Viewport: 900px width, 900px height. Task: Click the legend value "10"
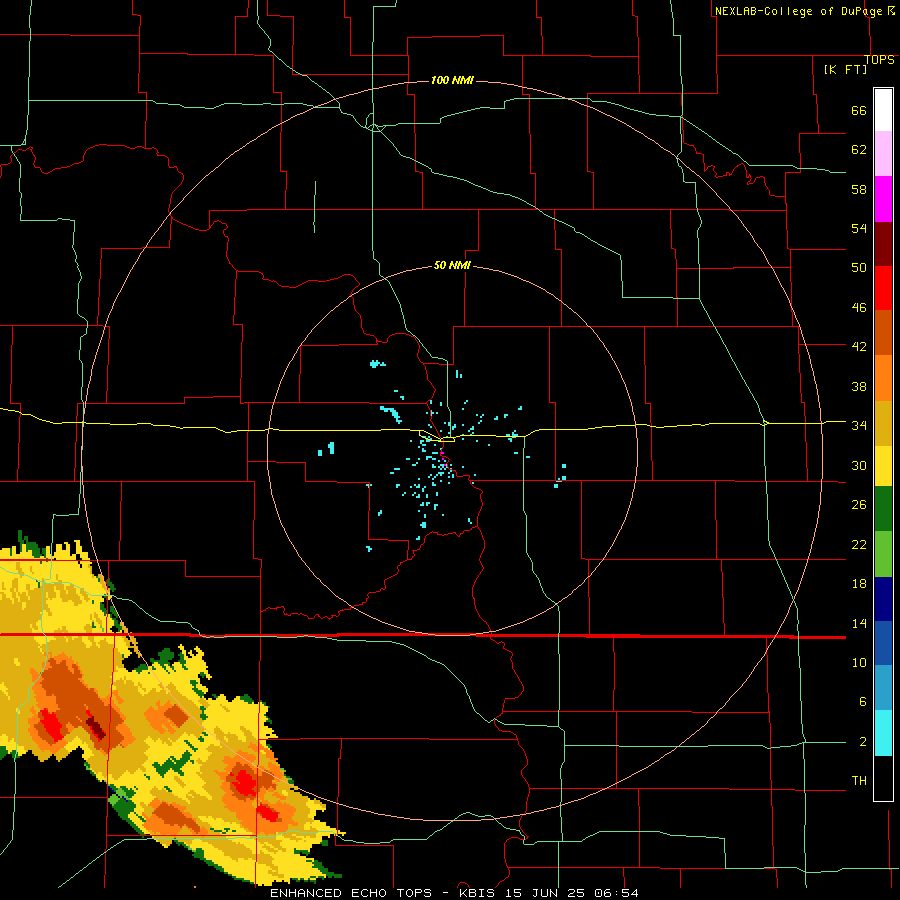point(859,662)
